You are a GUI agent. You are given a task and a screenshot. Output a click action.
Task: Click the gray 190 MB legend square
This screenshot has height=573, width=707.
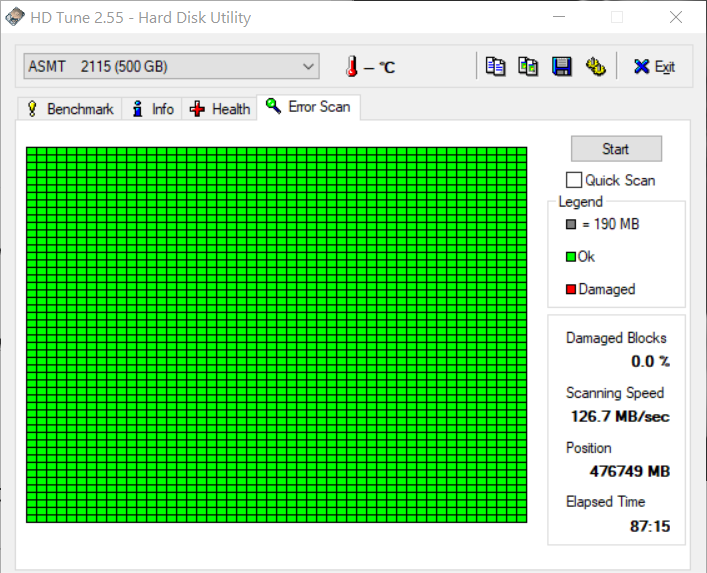pyautogui.click(x=571, y=225)
